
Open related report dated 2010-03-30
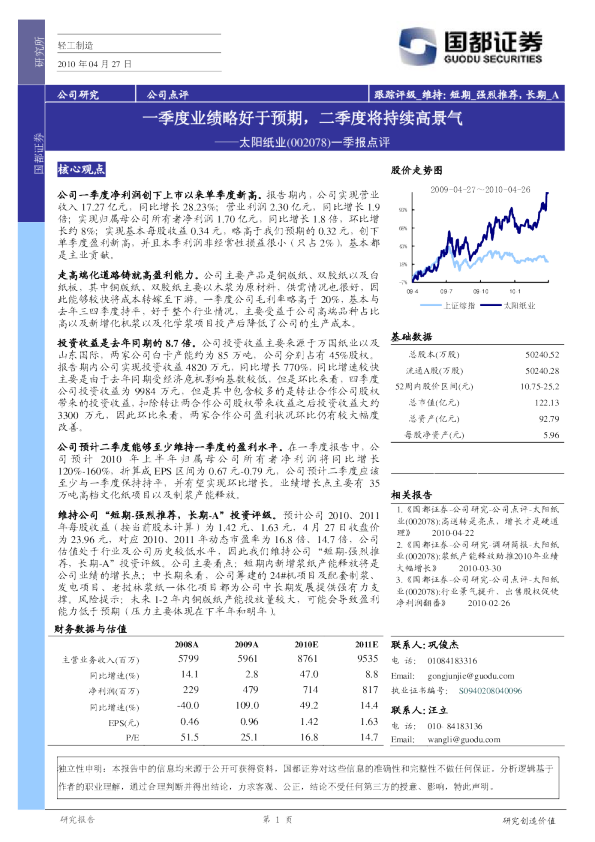[x=478, y=556]
